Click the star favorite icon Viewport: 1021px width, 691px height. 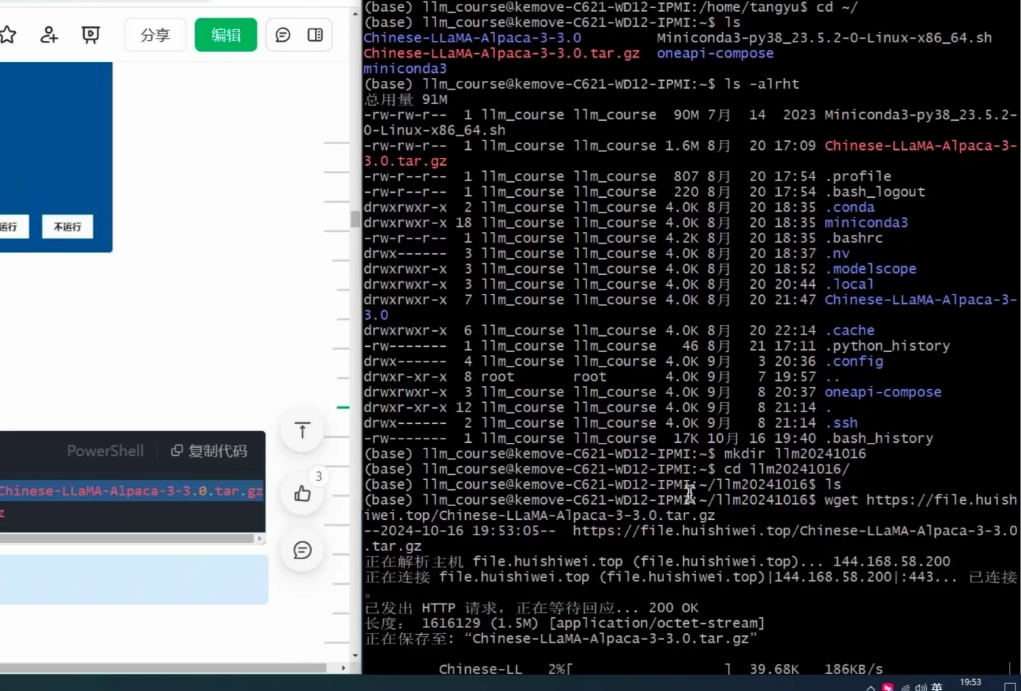[x=8, y=35]
